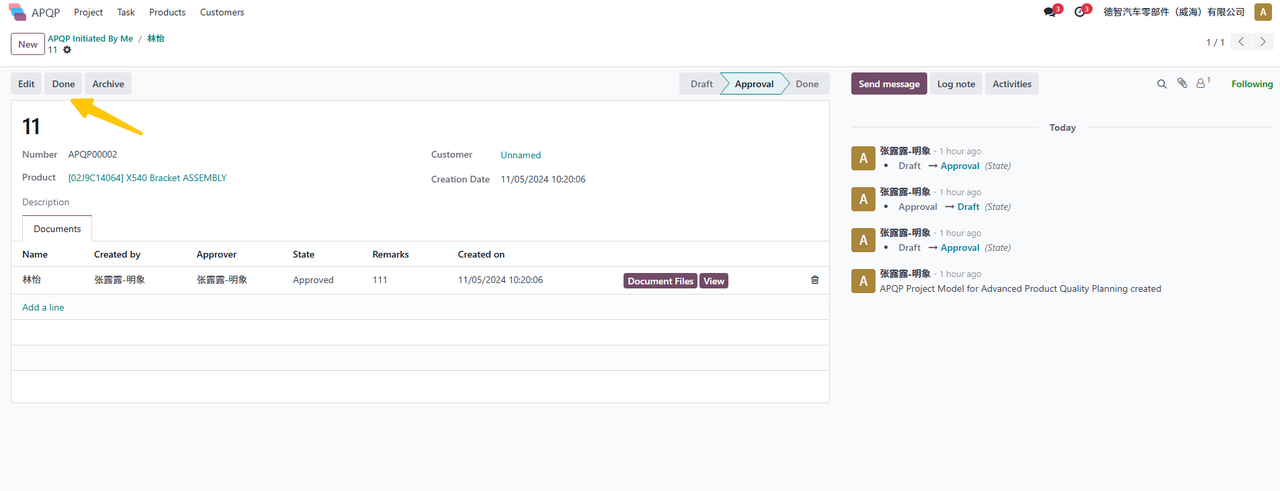Go to next record arrow
Image resolution: width=1280 pixels, height=491 pixels.
point(1266,42)
